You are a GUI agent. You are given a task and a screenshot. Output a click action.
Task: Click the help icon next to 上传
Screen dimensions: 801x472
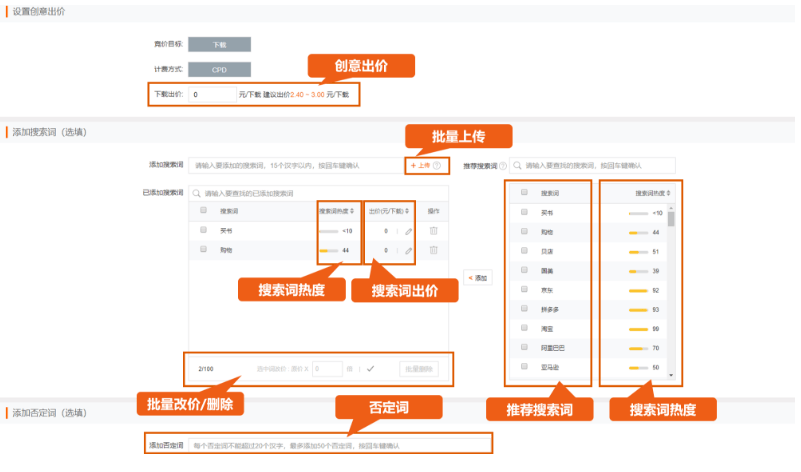point(437,166)
